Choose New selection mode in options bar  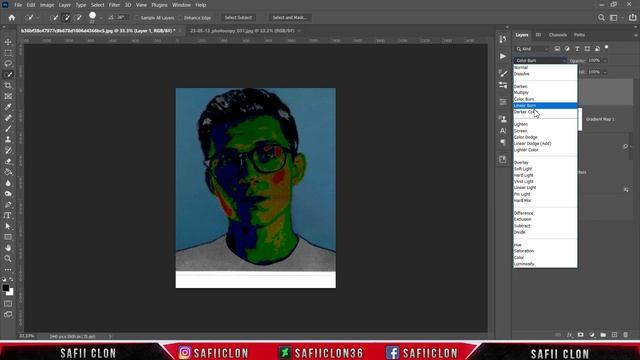point(54,18)
